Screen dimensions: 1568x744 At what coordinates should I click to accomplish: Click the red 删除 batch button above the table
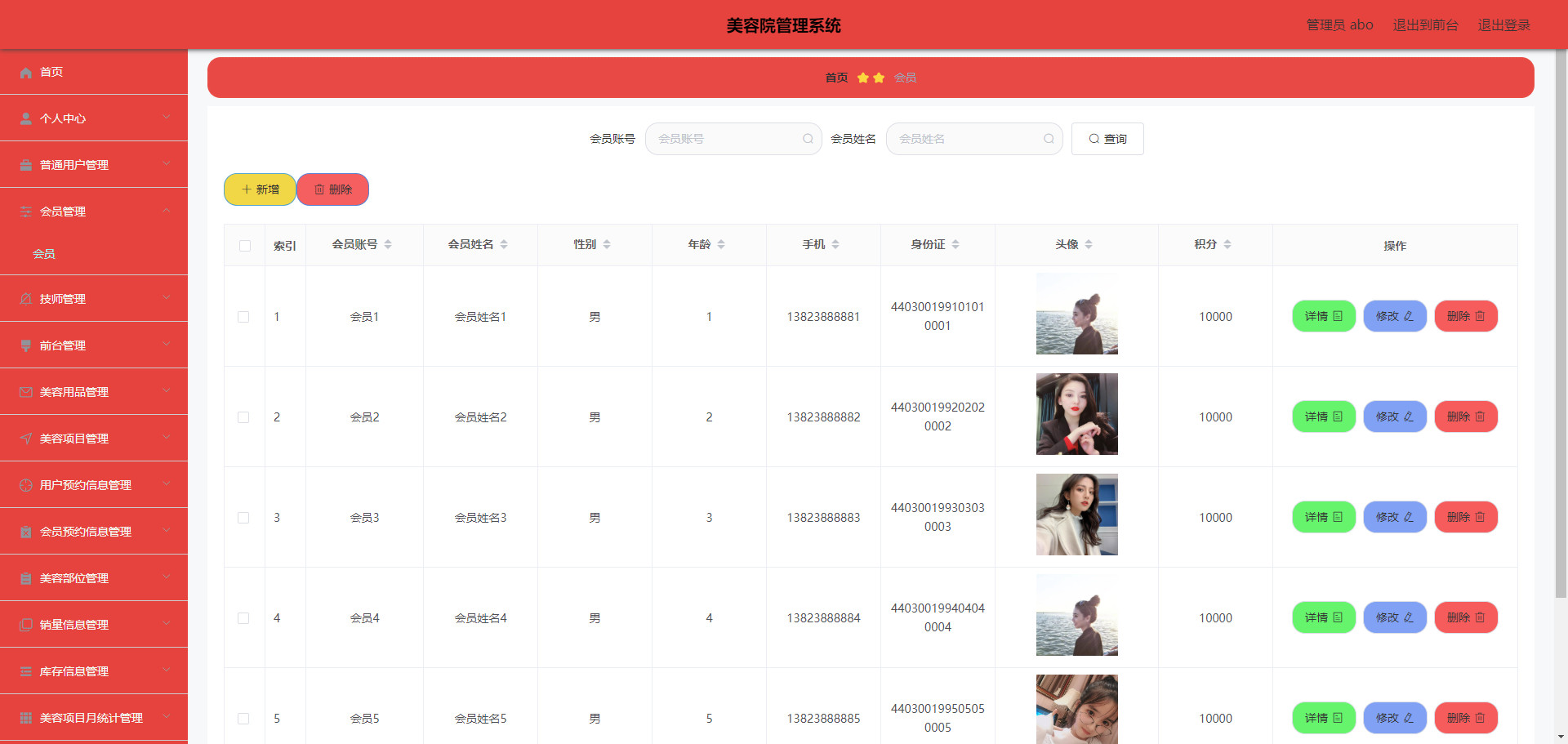point(333,189)
